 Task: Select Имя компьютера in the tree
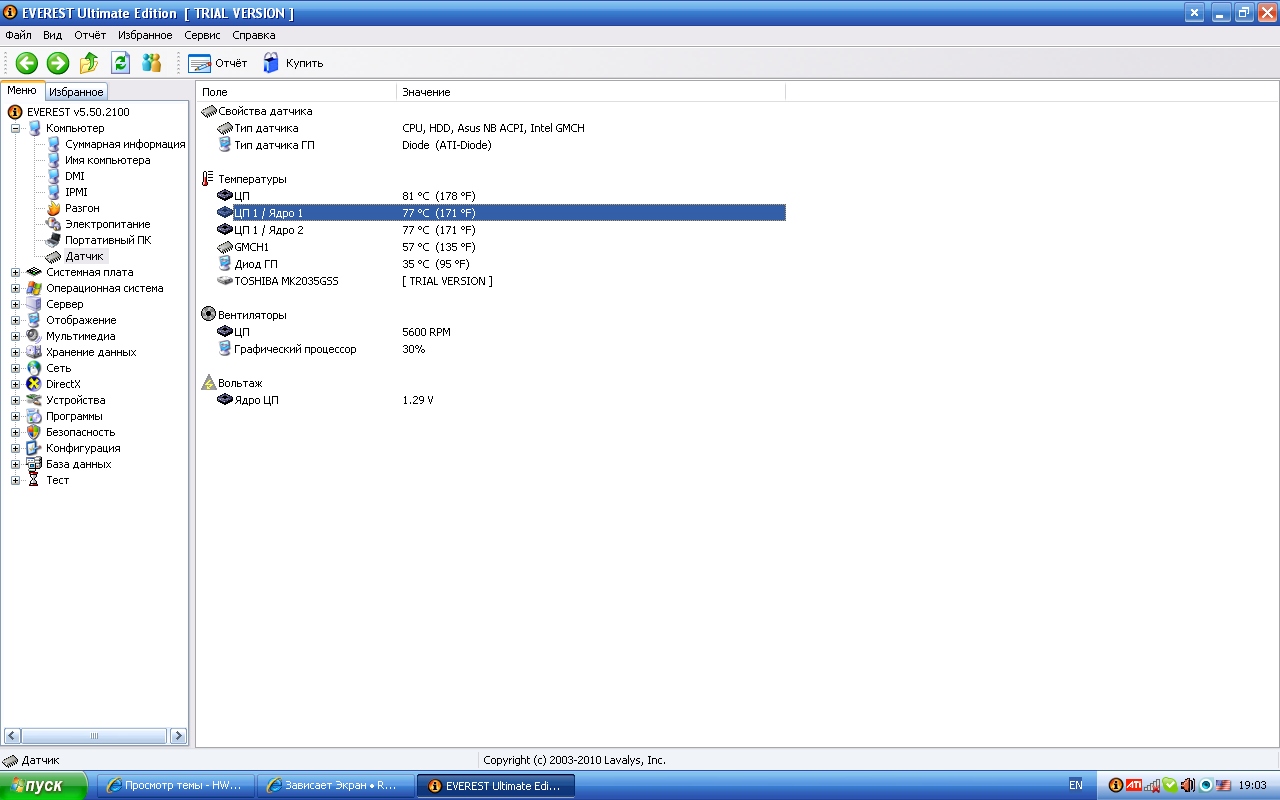pyautogui.click(x=108, y=160)
